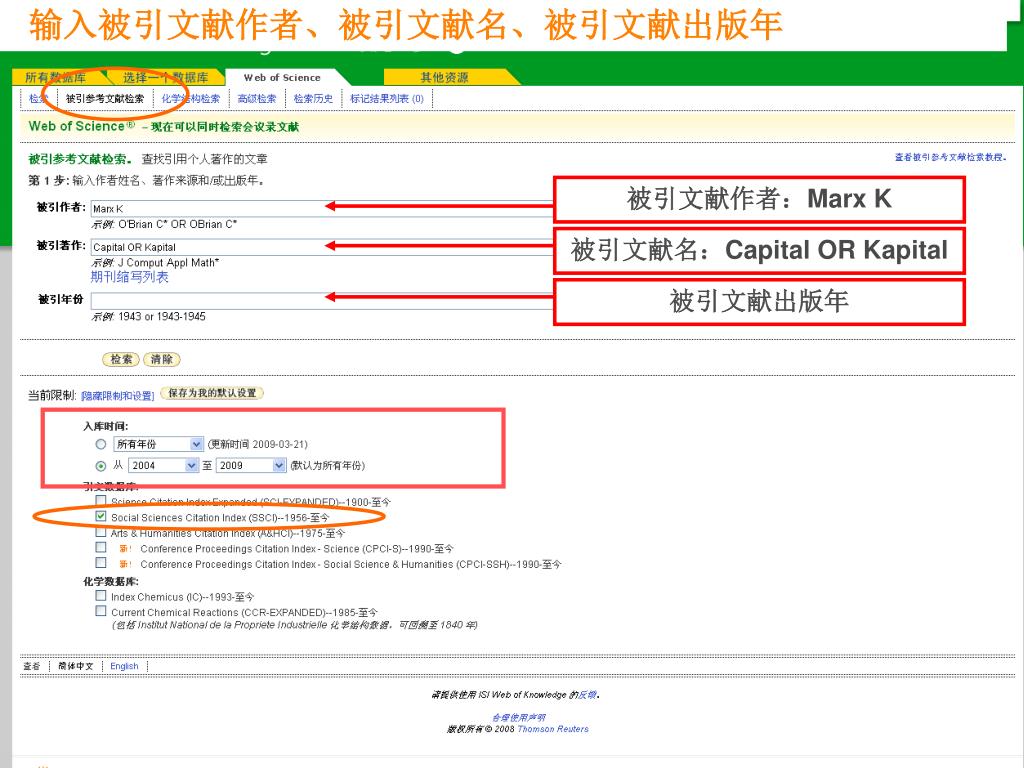
Task: Open the 被引参考文献检索 sub-tab
Action: click(105, 99)
